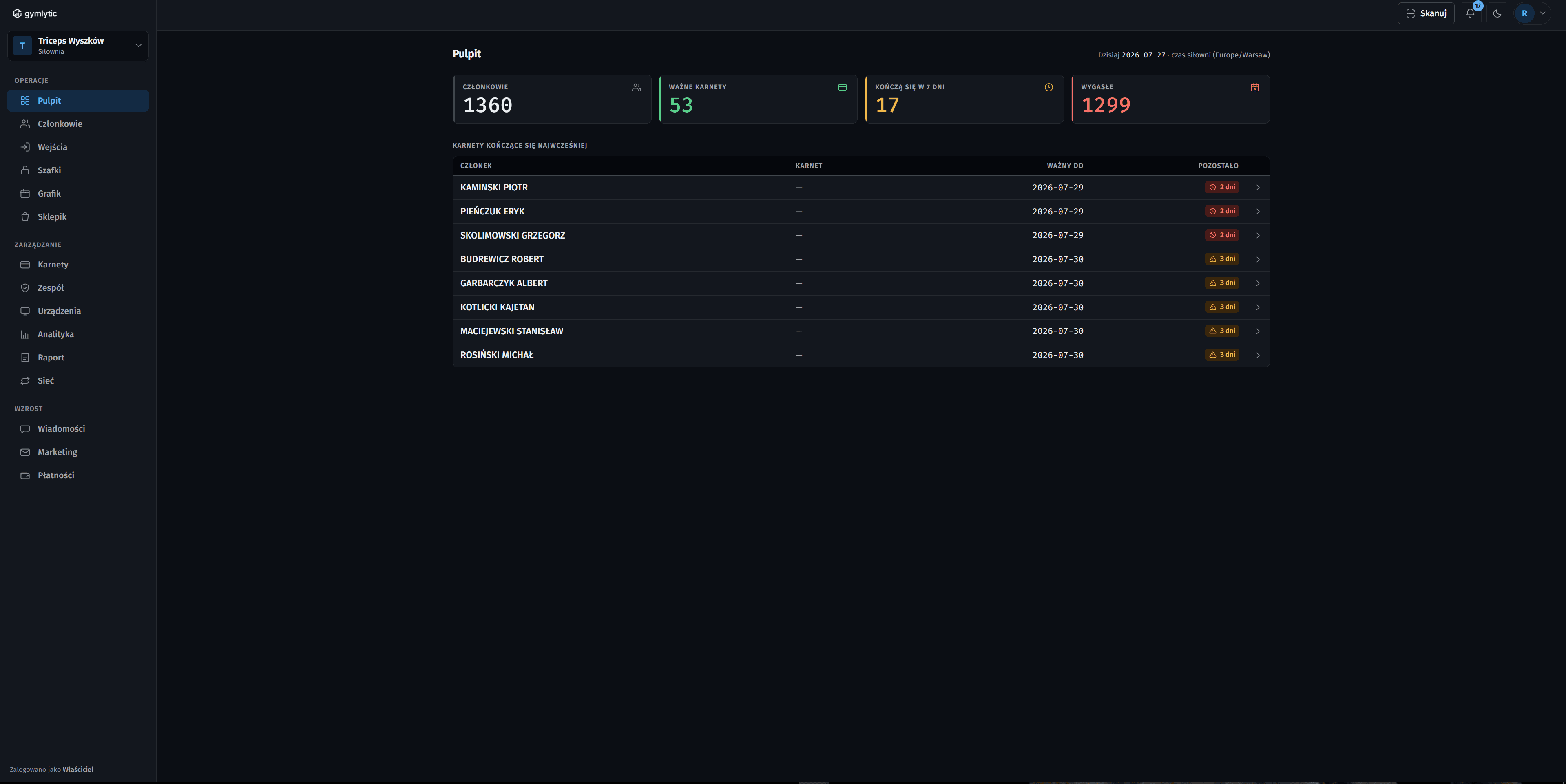Click the Skanuj button
The height and width of the screenshot is (784, 1566).
pyautogui.click(x=1426, y=13)
